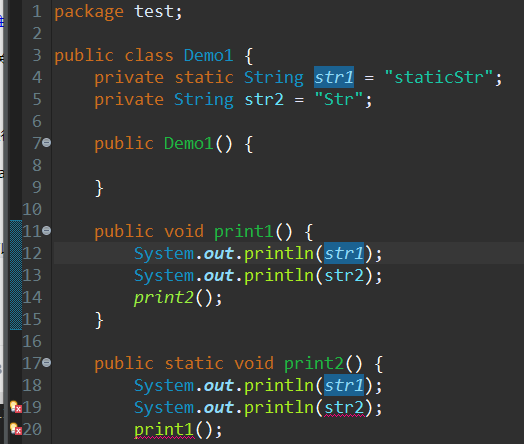Click the highlighted str1 declaration on line 4

[x=334, y=77]
